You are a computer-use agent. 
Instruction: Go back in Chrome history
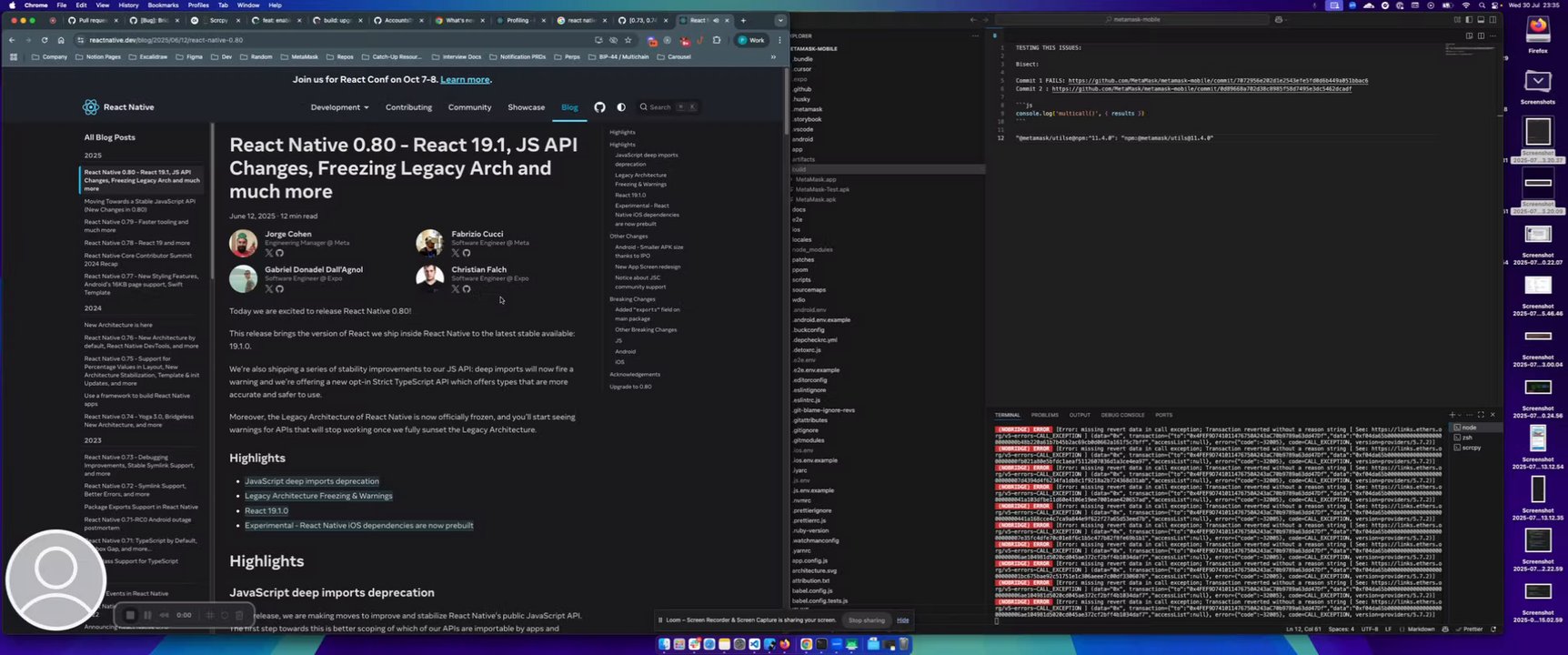12,40
